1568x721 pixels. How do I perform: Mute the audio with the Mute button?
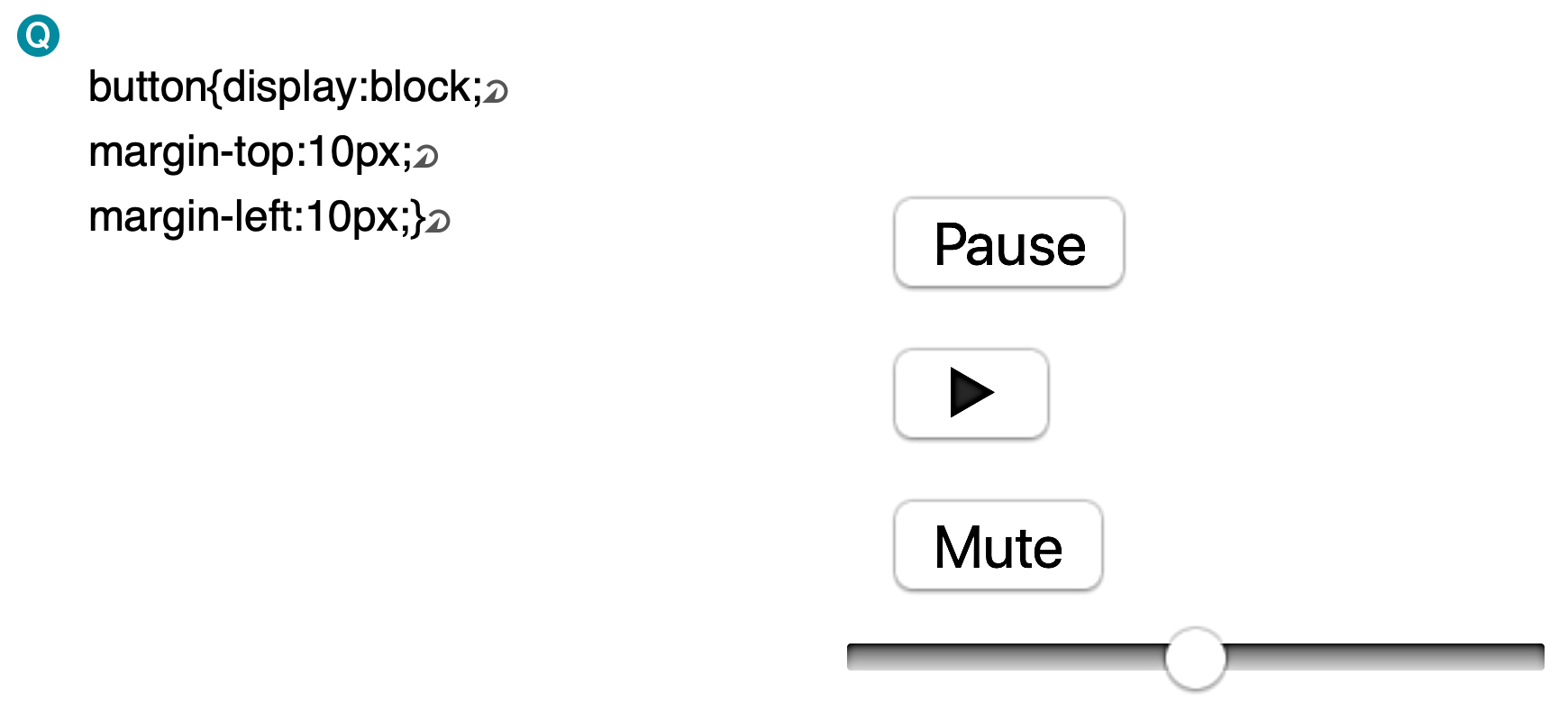998,546
